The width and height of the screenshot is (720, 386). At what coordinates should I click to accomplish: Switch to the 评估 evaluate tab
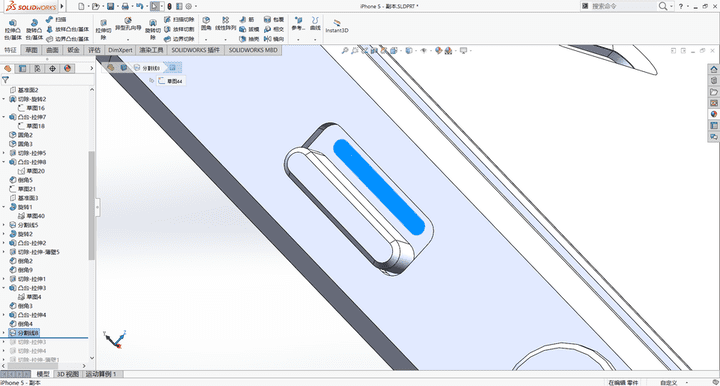click(94, 50)
